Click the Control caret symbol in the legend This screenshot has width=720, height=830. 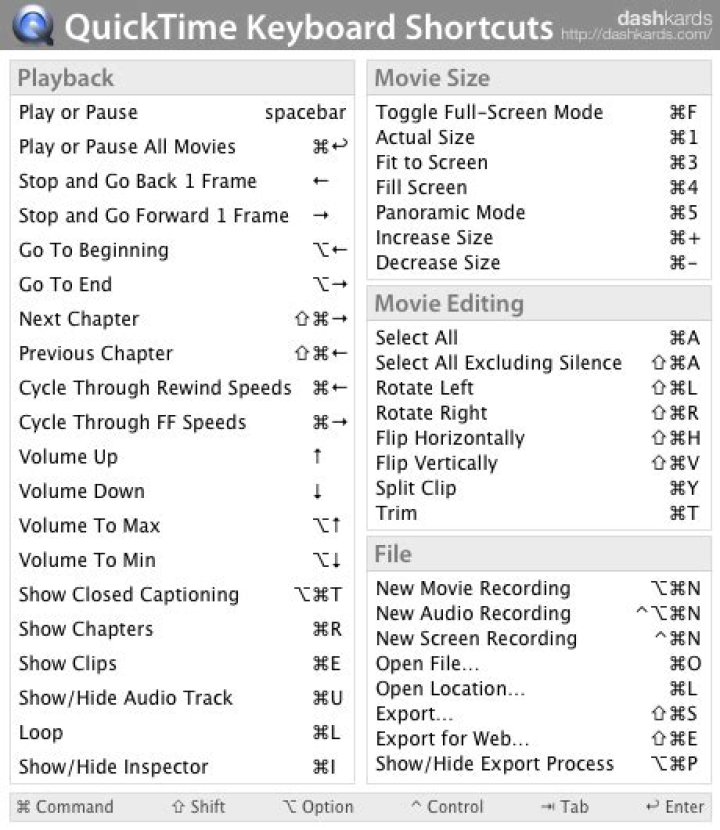tap(416, 806)
